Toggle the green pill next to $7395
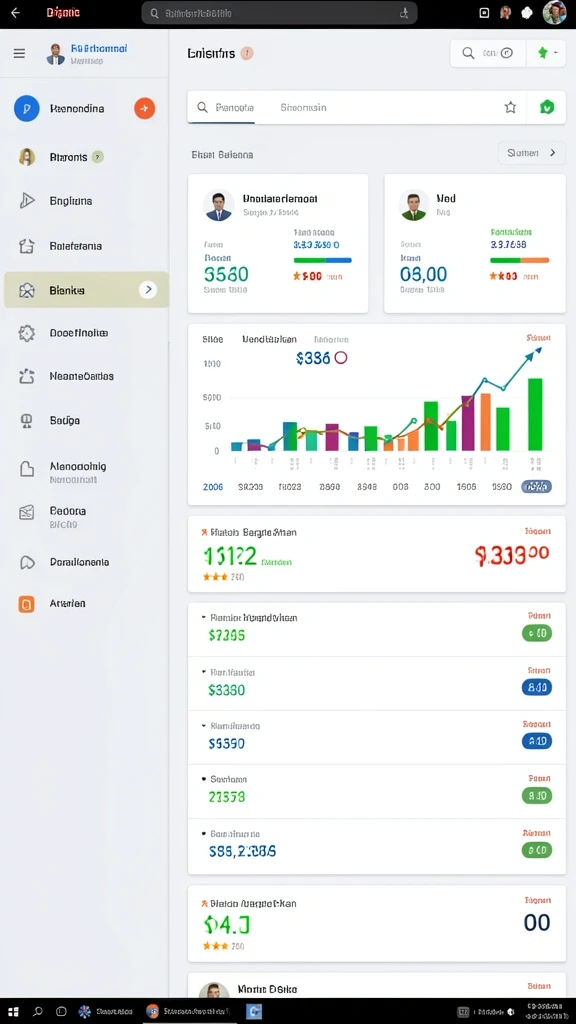Viewport: 576px width, 1024px height. [x=537, y=633]
